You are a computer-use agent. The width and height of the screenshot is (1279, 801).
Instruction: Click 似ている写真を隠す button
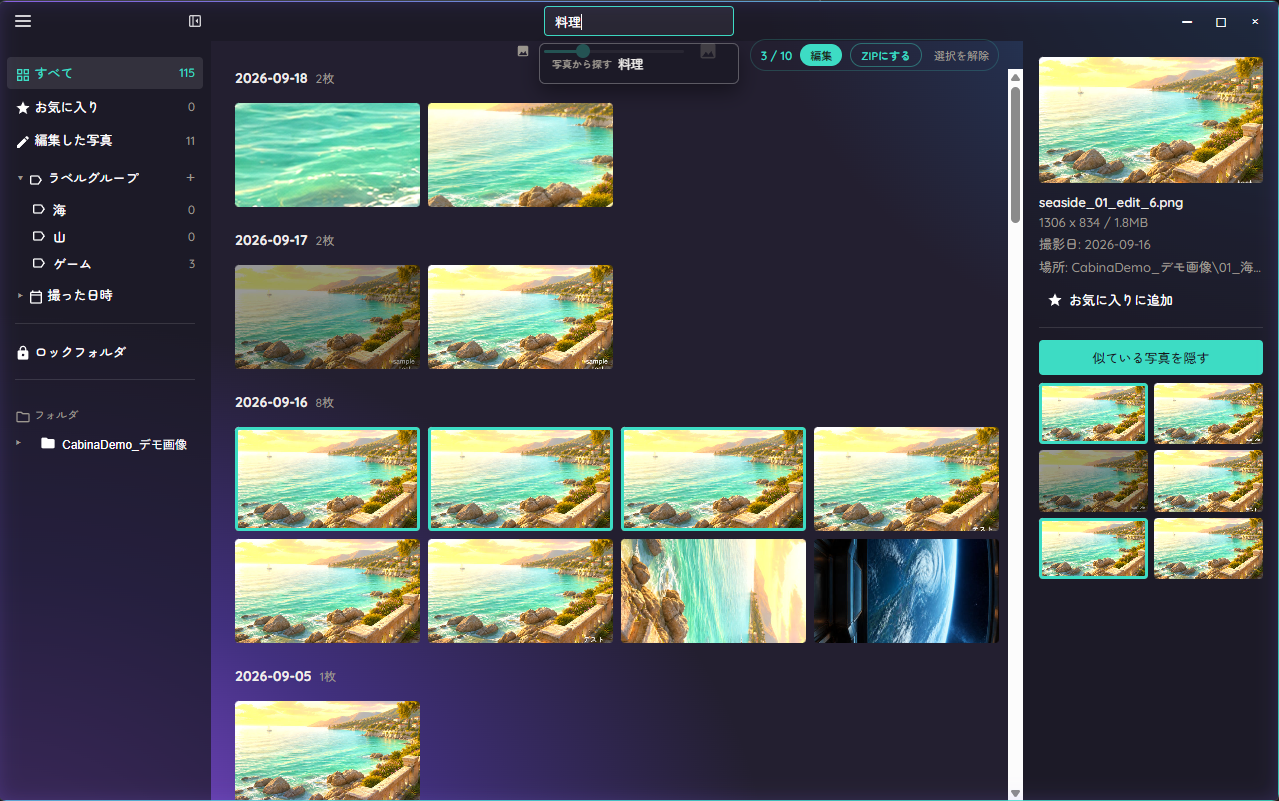1151,358
